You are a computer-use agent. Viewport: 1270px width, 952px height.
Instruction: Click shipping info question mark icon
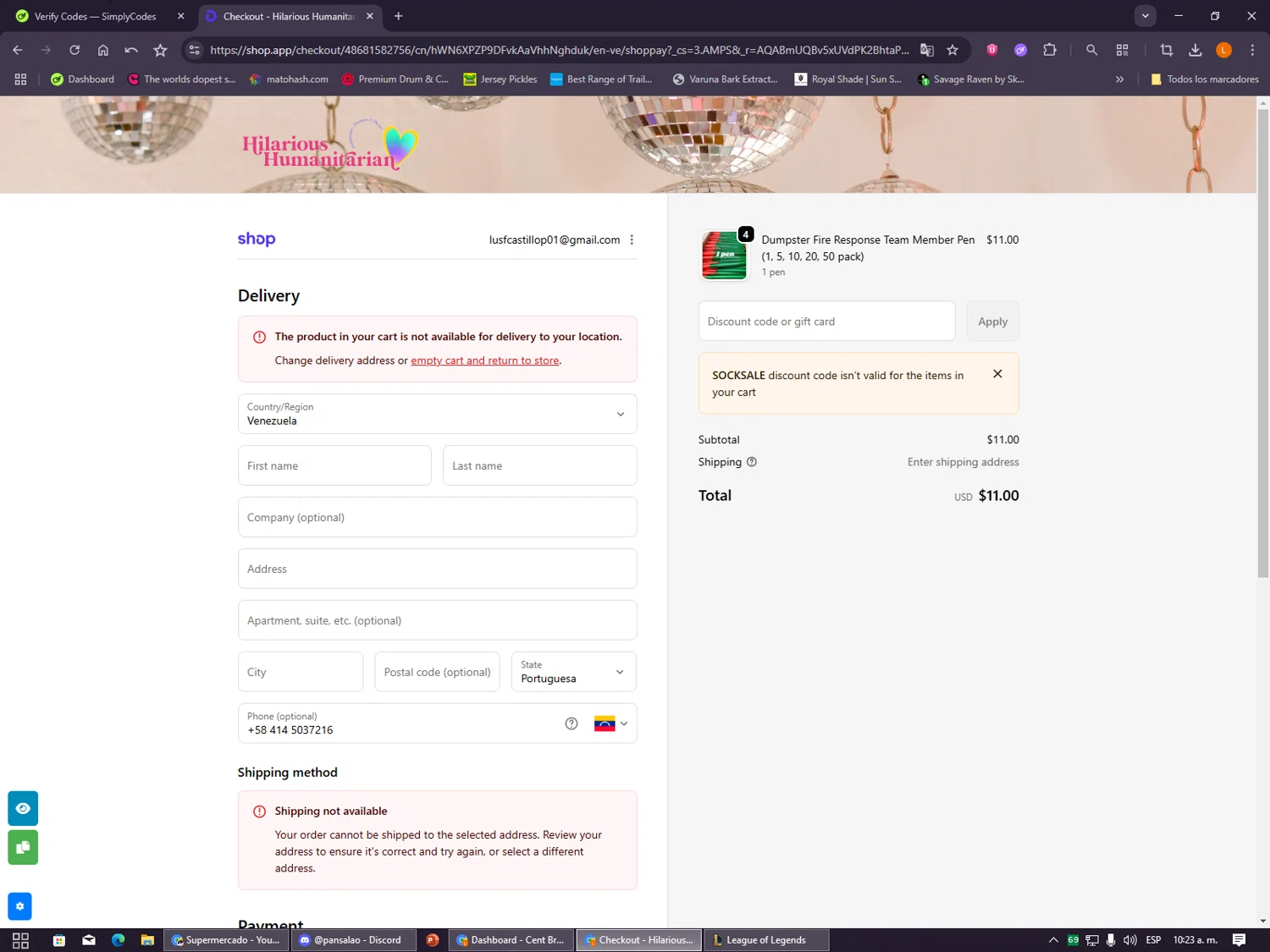[752, 462]
